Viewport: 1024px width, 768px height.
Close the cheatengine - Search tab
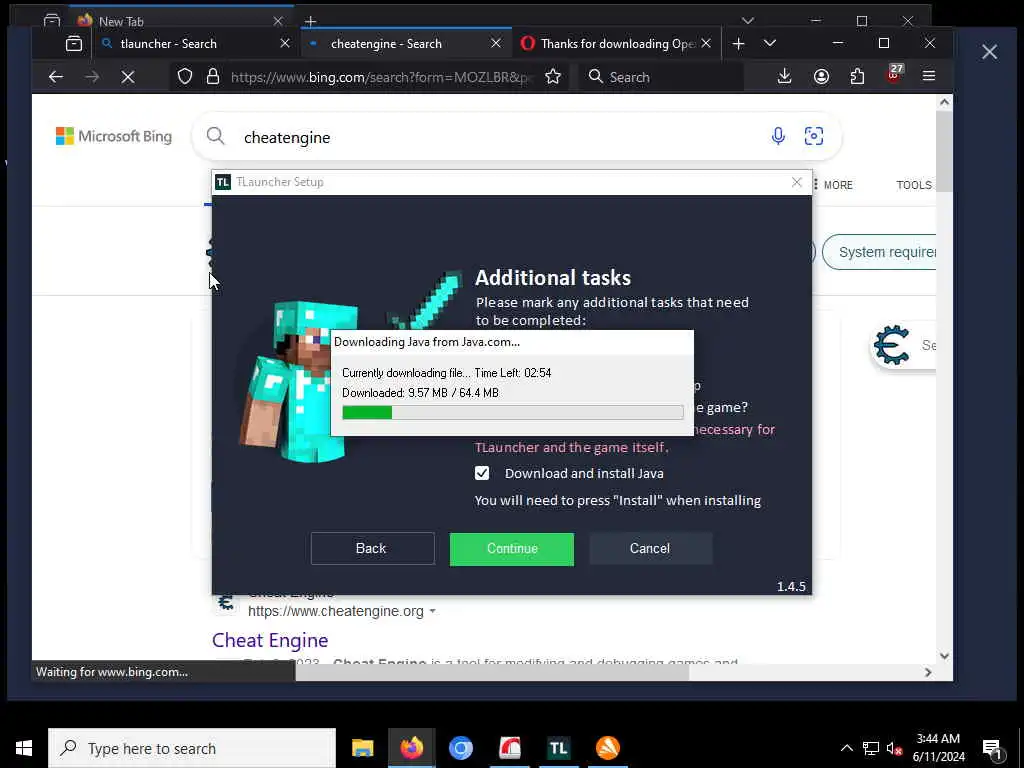pyautogui.click(x=496, y=43)
